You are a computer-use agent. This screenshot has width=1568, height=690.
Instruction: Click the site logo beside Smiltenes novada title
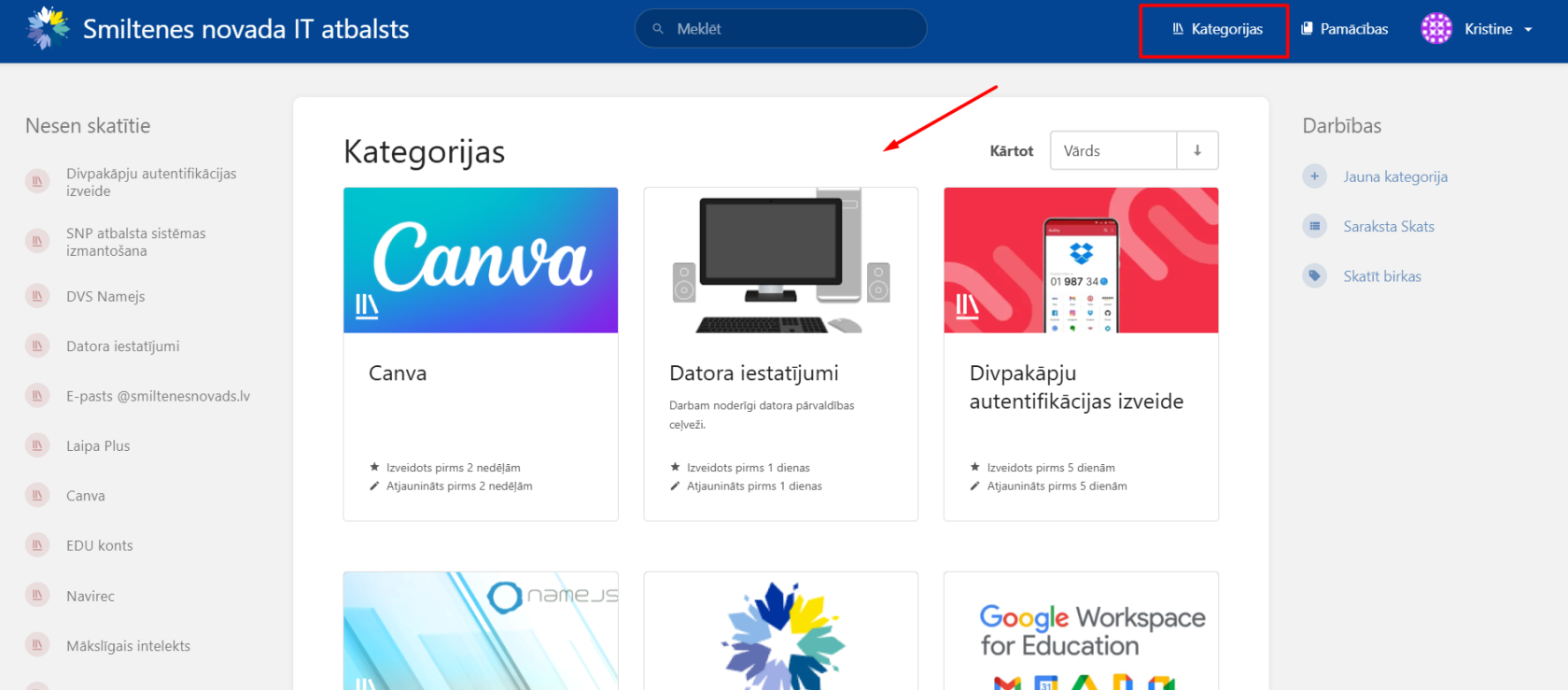[x=48, y=28]
